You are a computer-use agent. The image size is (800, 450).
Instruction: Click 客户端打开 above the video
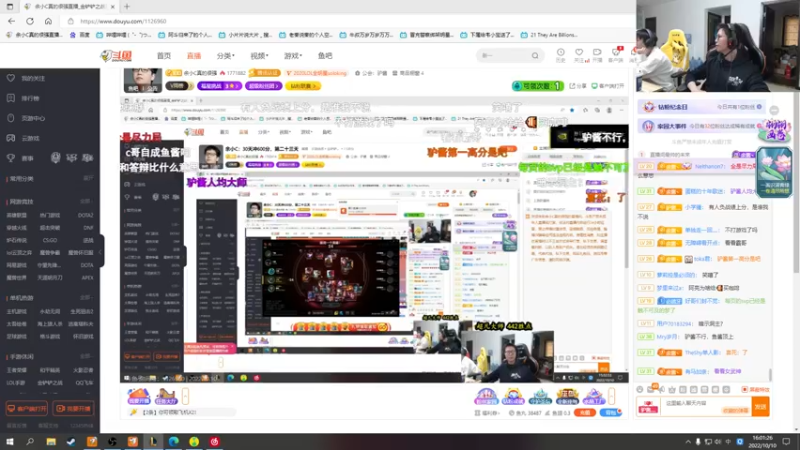(x=608, y=86)
